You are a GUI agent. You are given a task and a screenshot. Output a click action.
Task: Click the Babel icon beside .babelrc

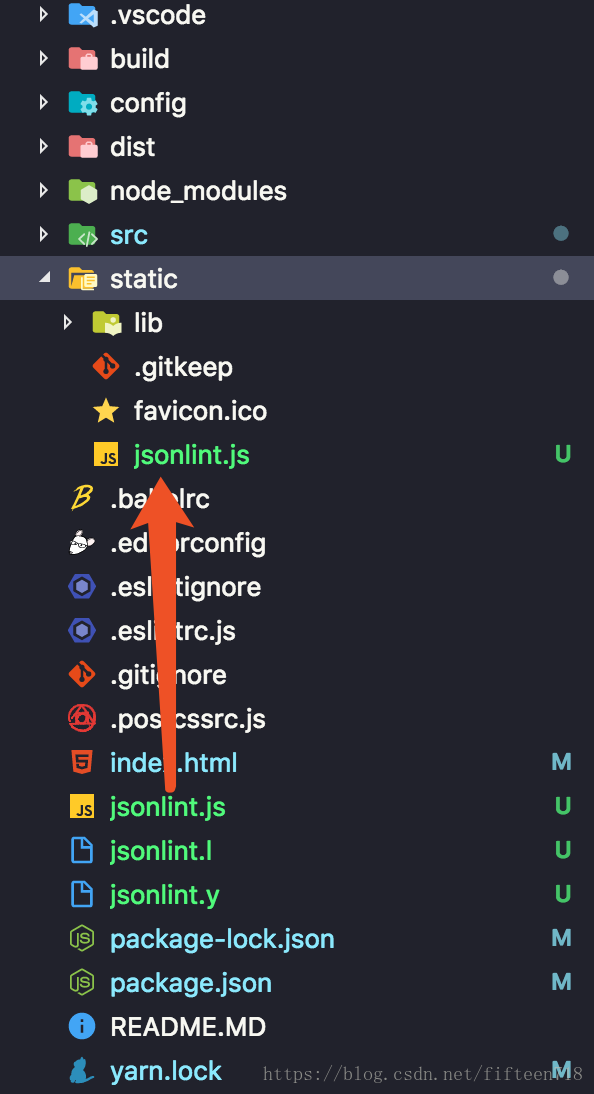(82, 499)
